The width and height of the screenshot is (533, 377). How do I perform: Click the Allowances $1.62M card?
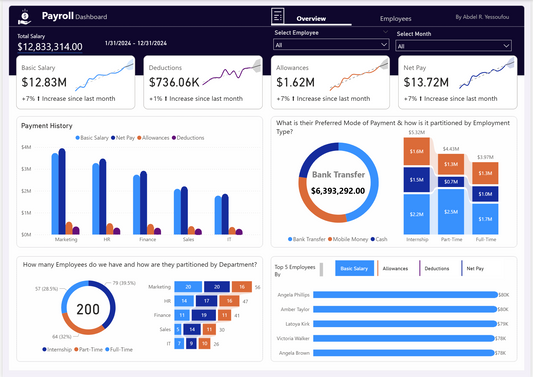(x=330, y=83)
